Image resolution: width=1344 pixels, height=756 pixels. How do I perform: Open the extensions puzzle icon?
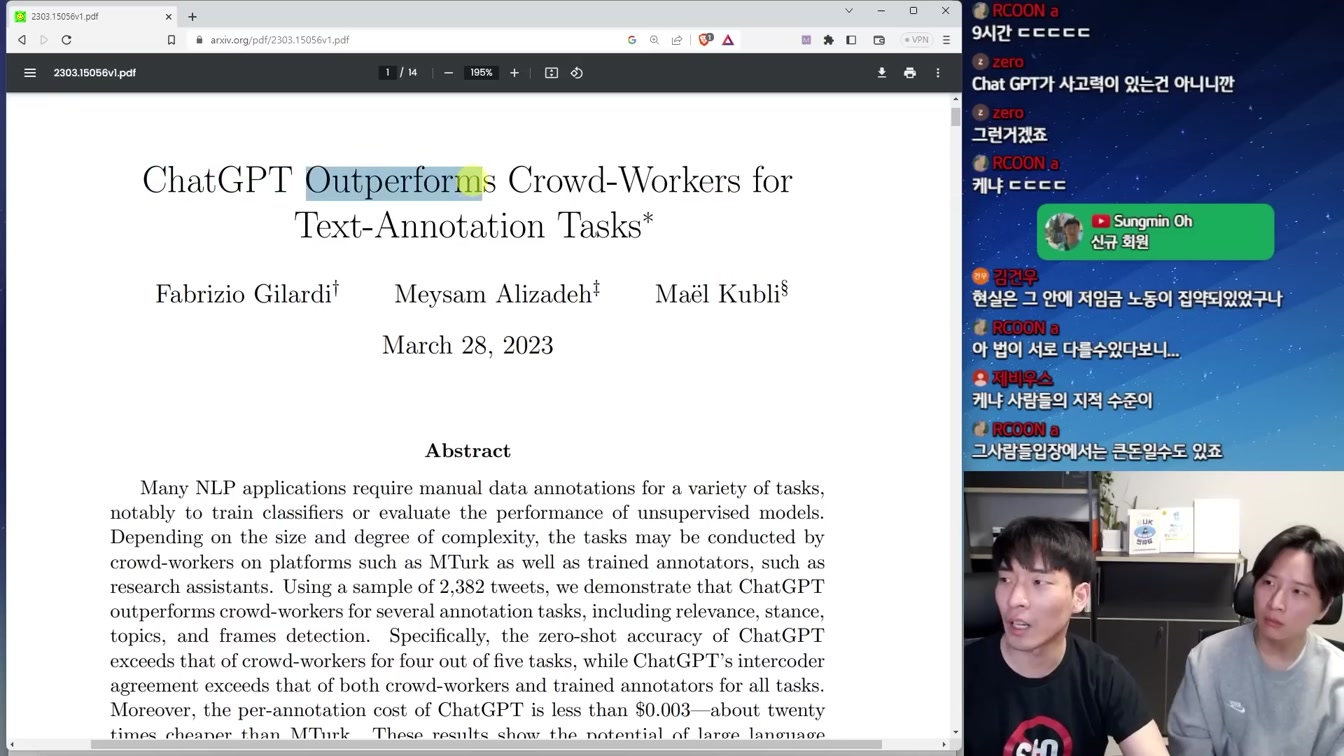[x=828, y=40]
